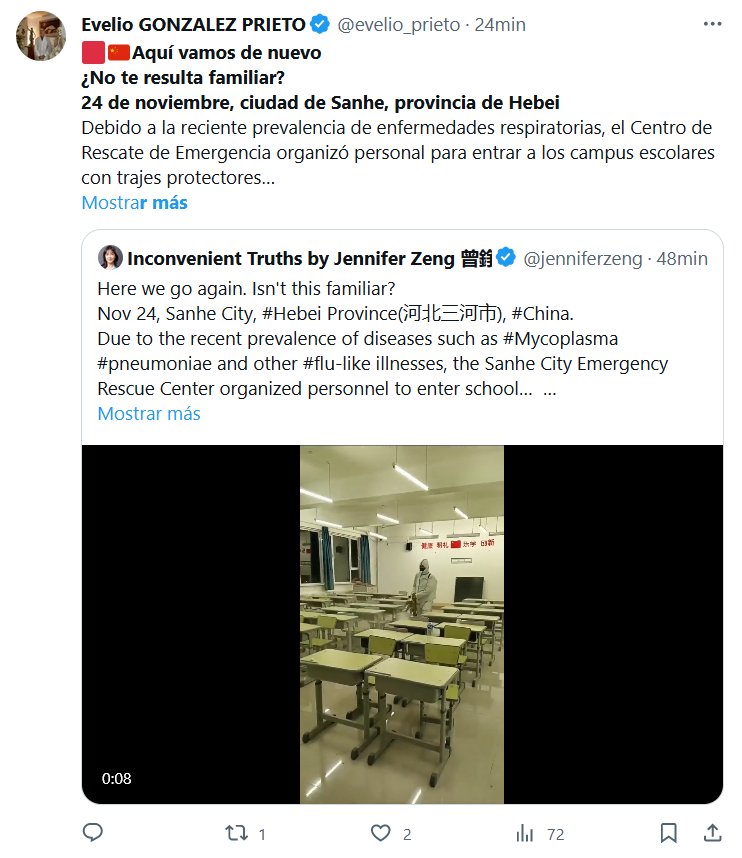Click Jennifer Zeng's verified badge
The width and height of the screenshot is (742, 858).
click(x=506, y=257)
